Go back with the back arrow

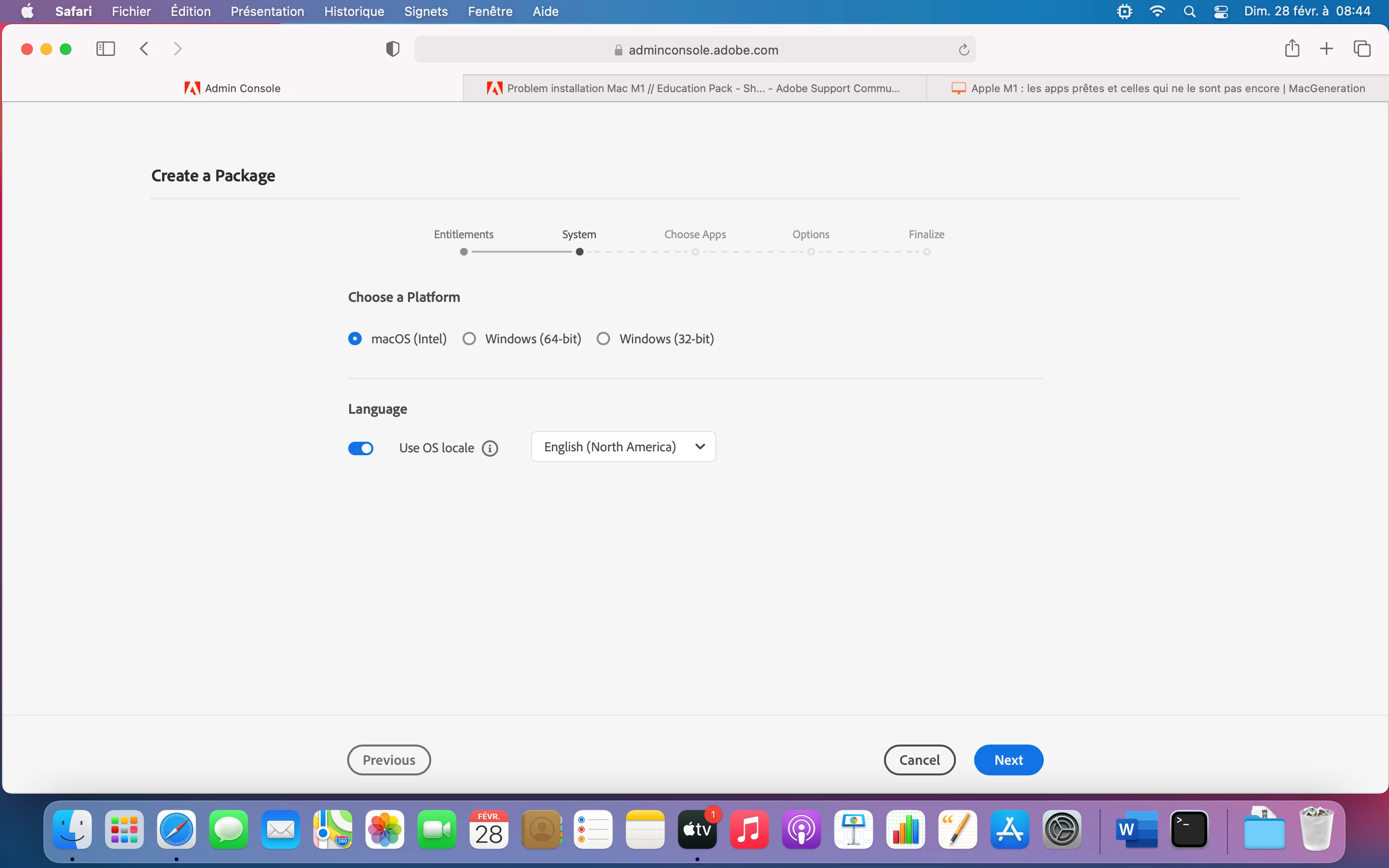pyautogui.click(x=145, y=49)
